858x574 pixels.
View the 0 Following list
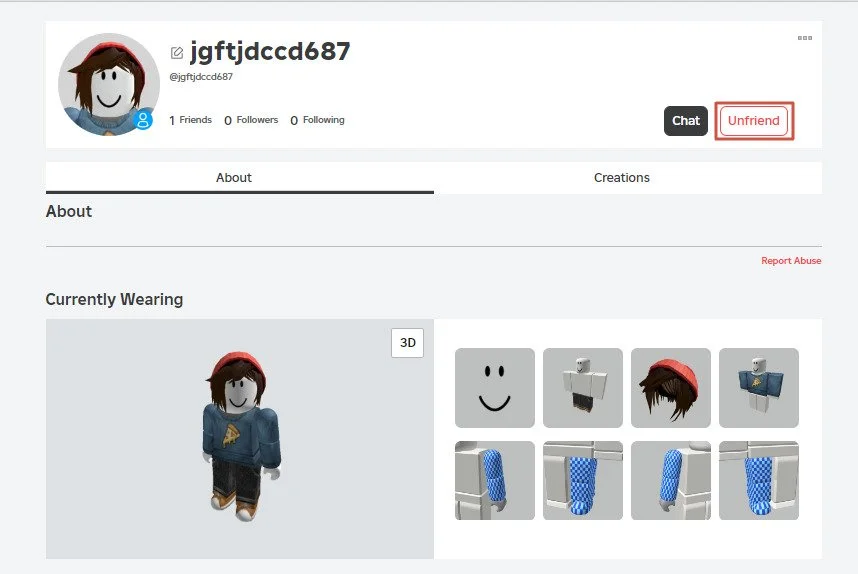pyautogui.click(x=317, y=120)
